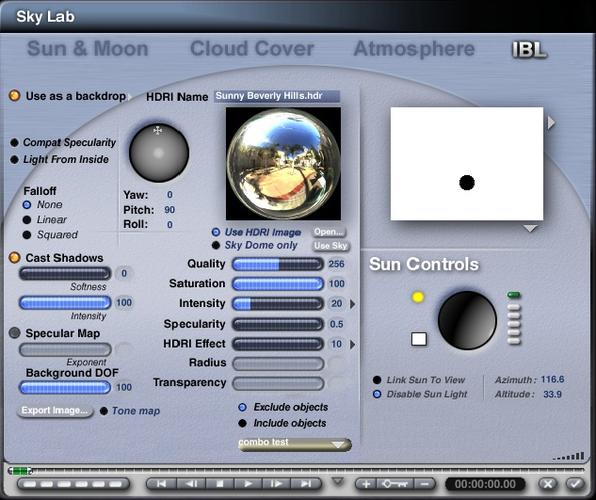The width and height of the screenshot is (596, 500).
Task: Toggle the Cast Shadows option
Action: click(14, 257)
